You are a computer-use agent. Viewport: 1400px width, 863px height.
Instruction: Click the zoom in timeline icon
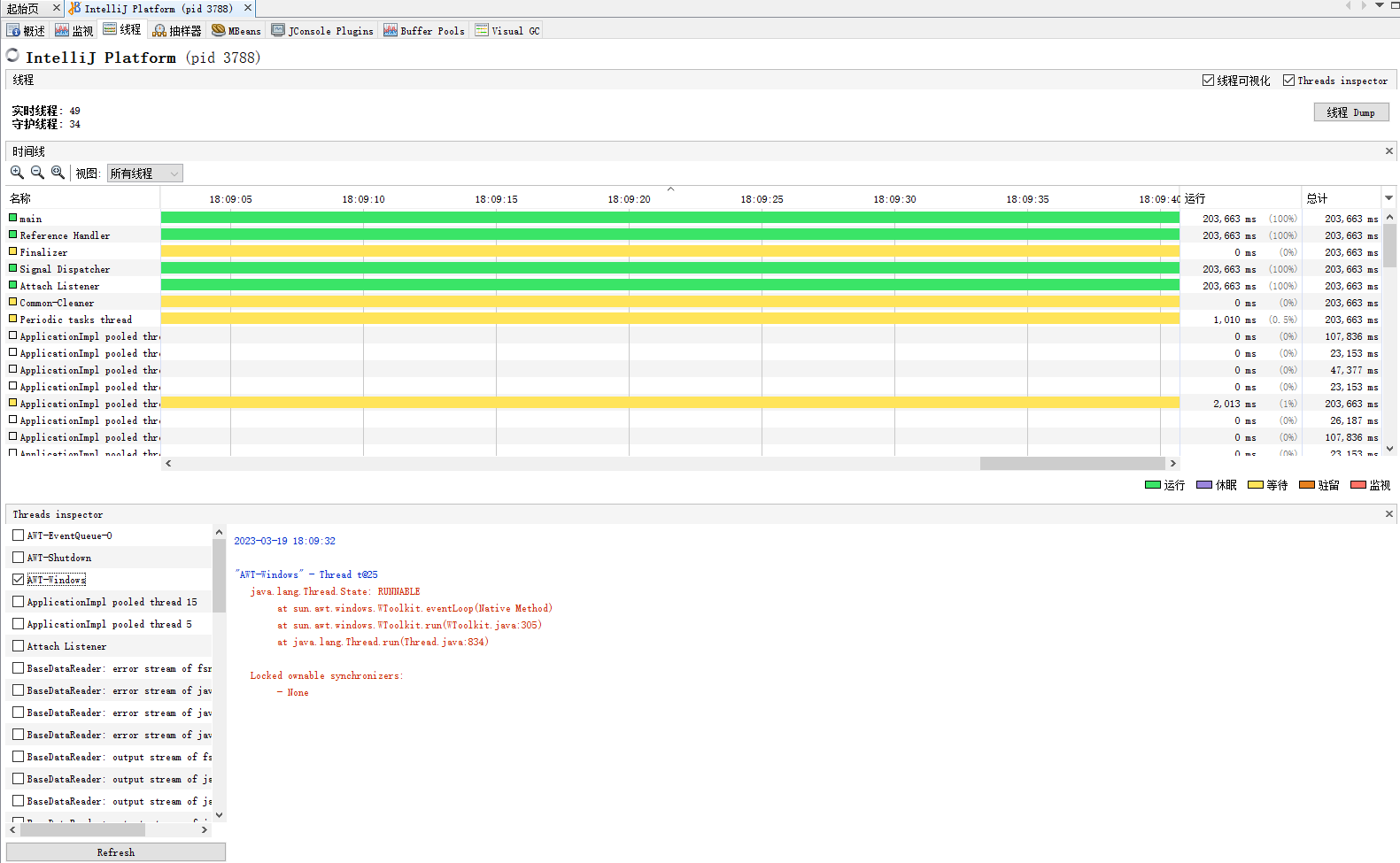click(x=17, y=173)
